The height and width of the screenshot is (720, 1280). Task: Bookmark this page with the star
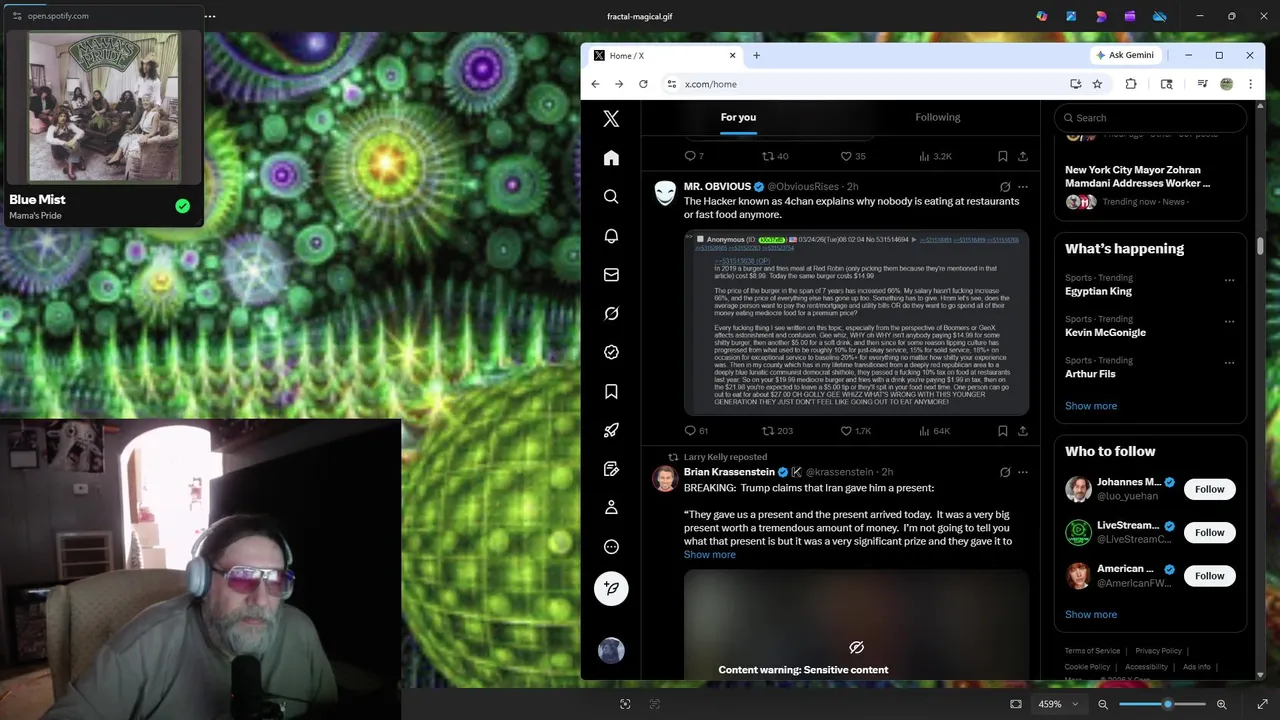pos(1097,84)
